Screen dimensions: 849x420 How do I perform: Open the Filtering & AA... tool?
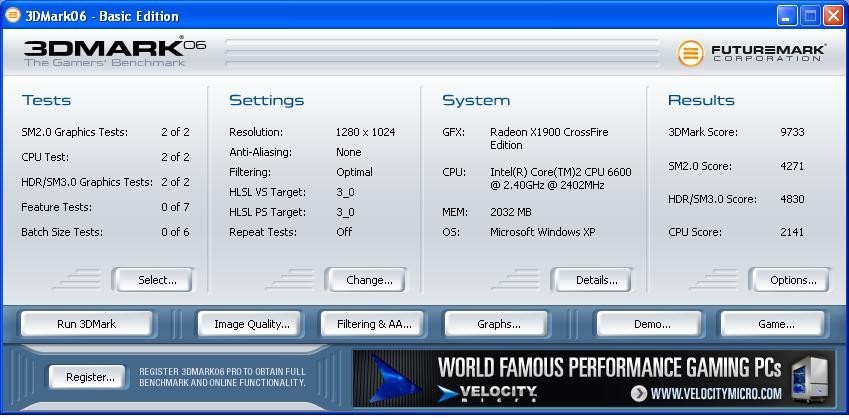[372, 324]
